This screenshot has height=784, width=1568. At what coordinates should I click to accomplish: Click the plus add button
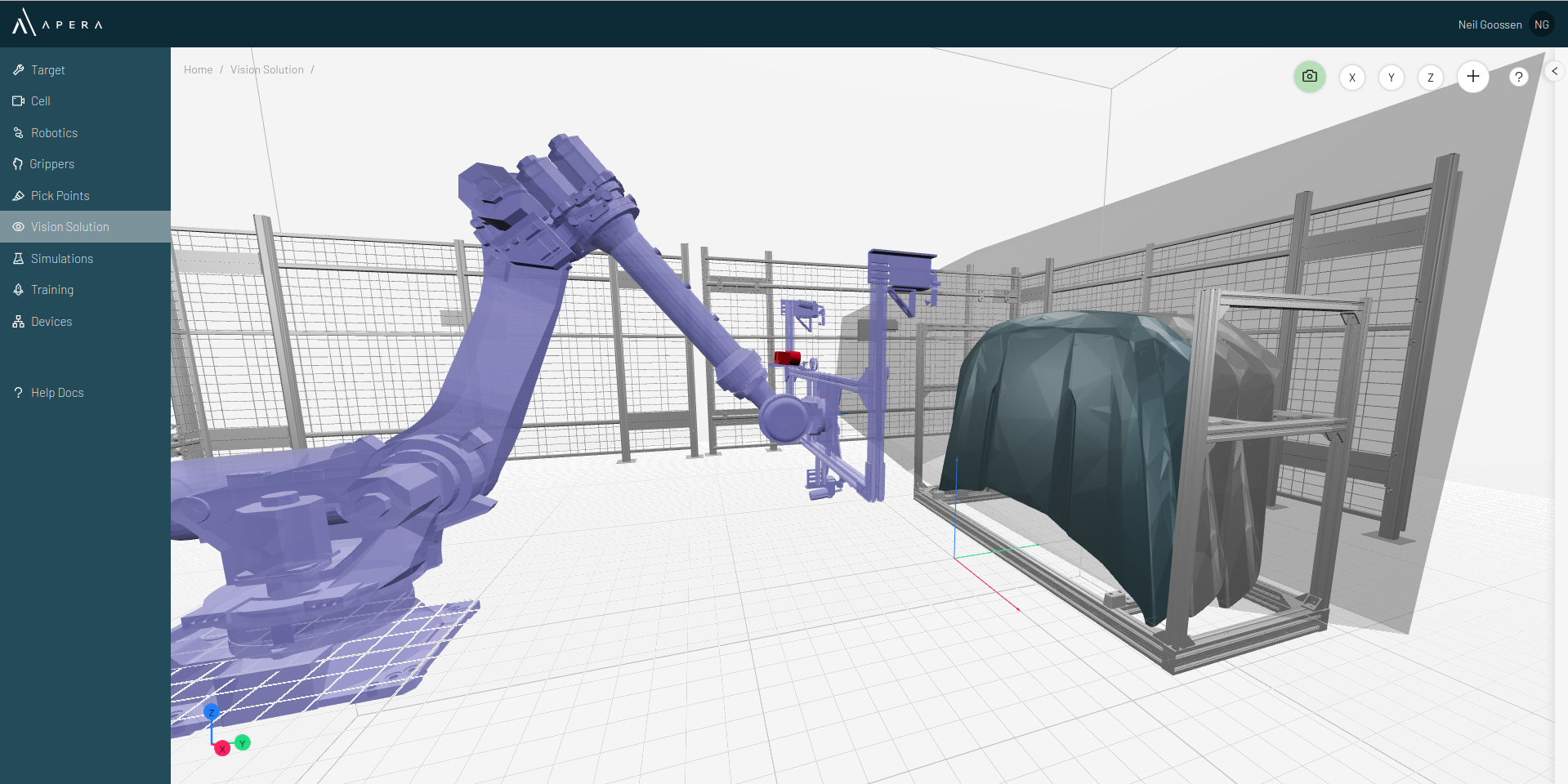pyautogui.click(x=1472, y=77)
